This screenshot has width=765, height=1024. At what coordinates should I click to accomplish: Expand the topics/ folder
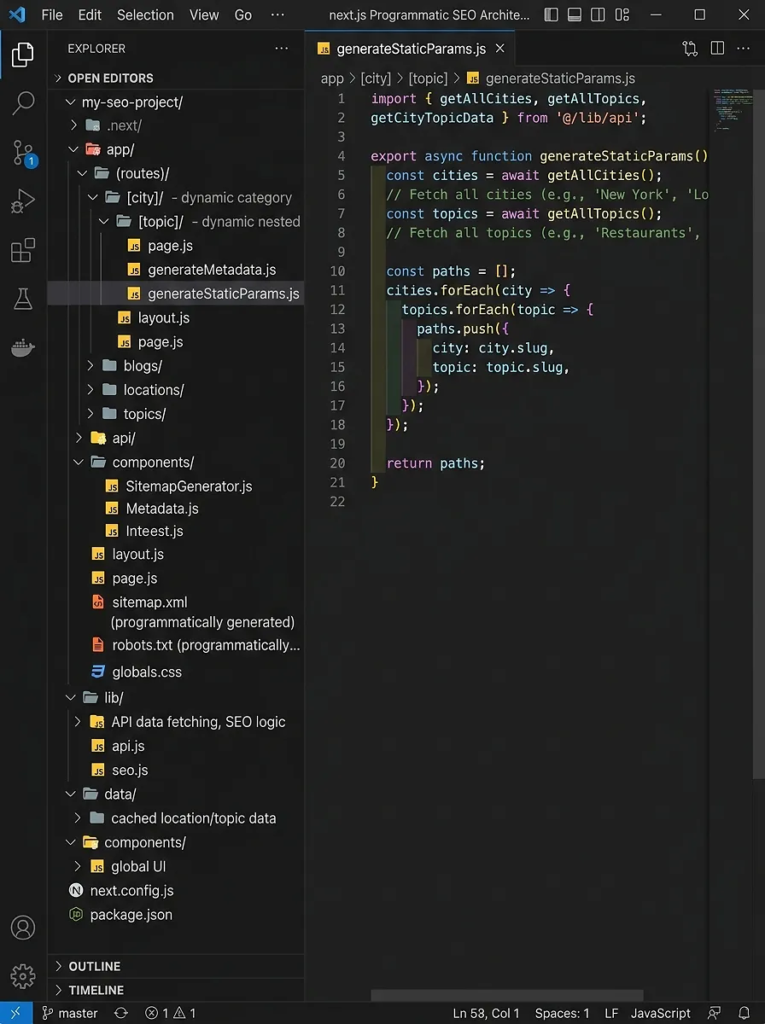tap(176, 414)
